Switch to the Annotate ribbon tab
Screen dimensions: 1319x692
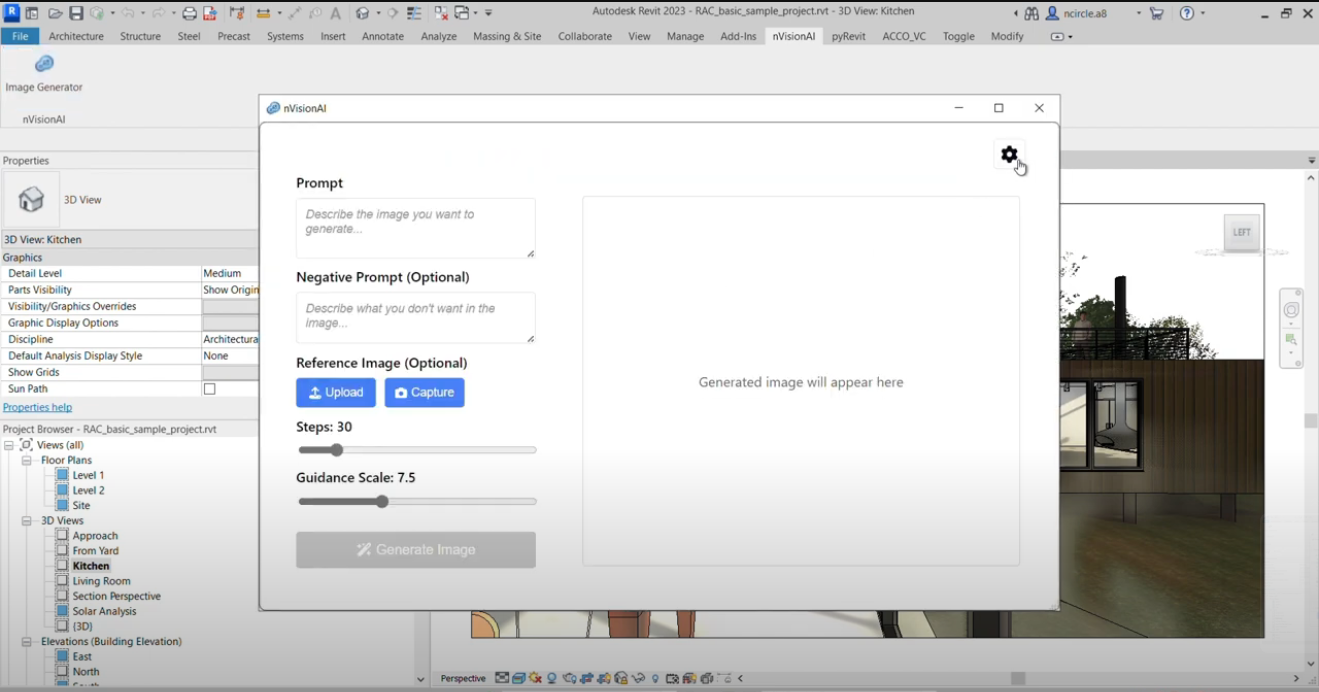point(383,36)
